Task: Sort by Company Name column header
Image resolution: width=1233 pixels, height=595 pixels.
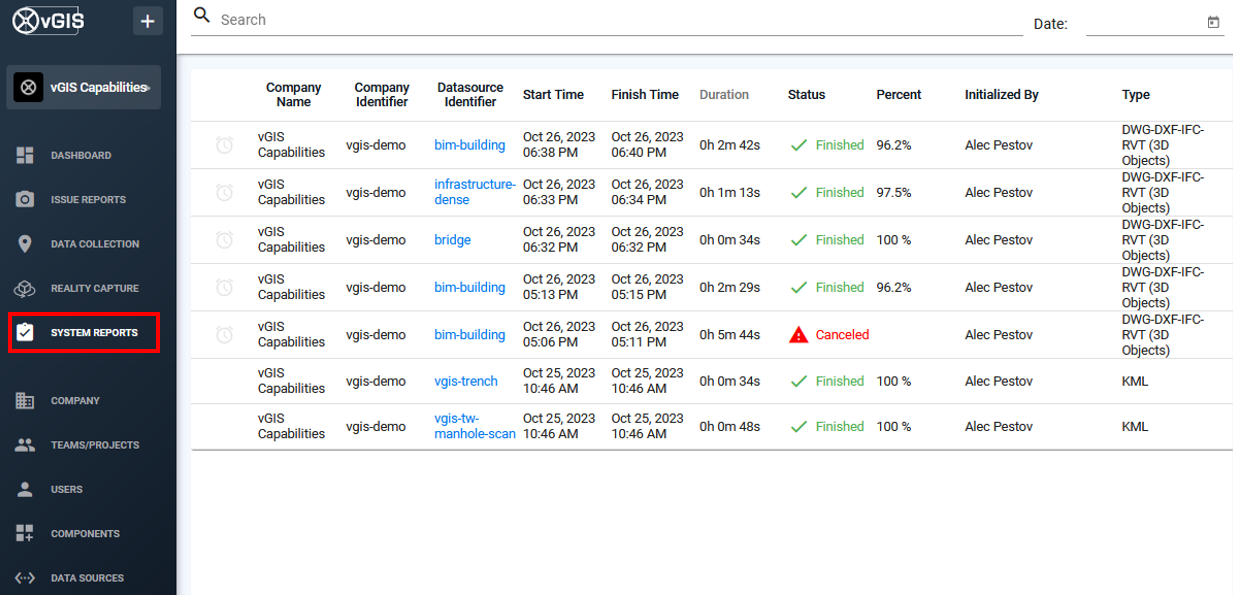Action: pyautogui.click(x=293, y=95)
